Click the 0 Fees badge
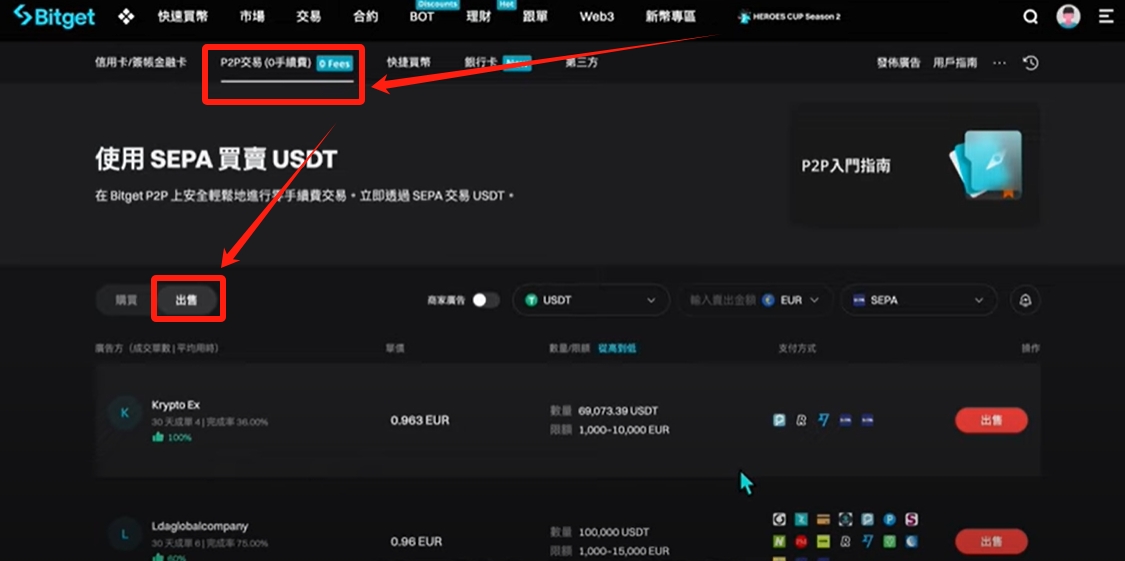This screenshot has width=1125, height=561. [334, 64]
